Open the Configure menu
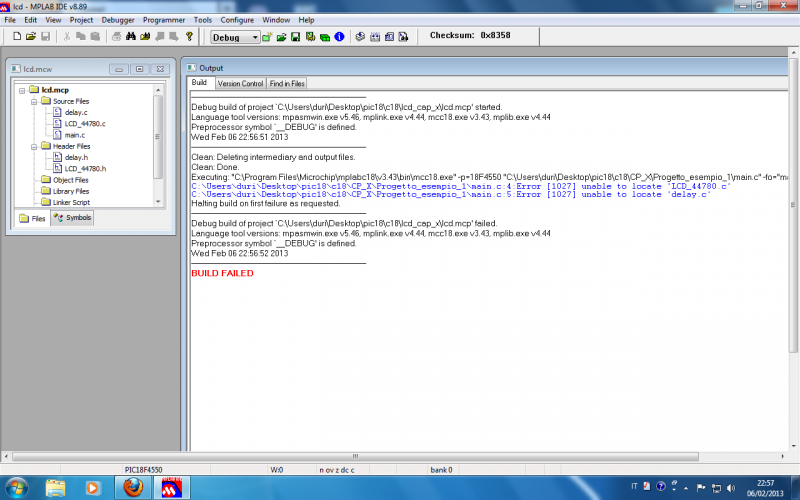This screenshot has width=800, height=500. point(237,20)
